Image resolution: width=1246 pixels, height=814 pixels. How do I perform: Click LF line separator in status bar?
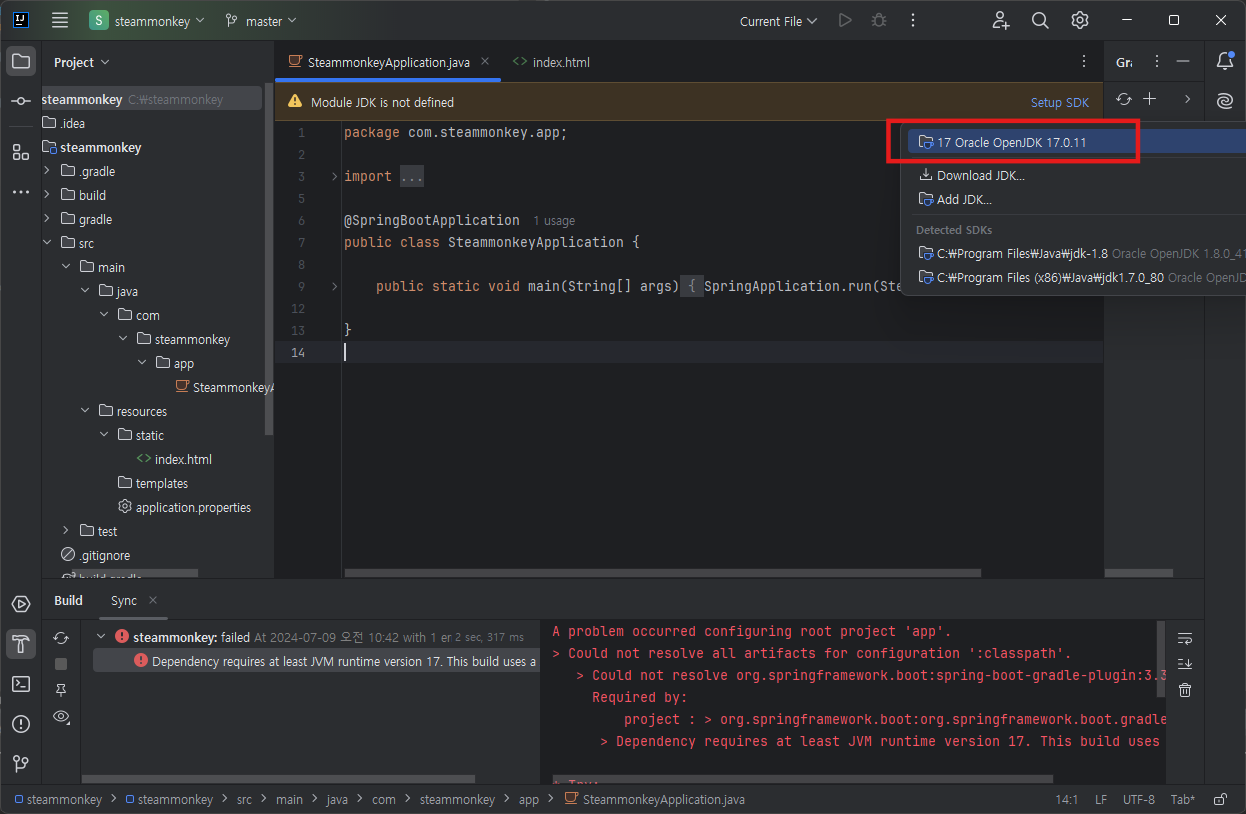1100,800
